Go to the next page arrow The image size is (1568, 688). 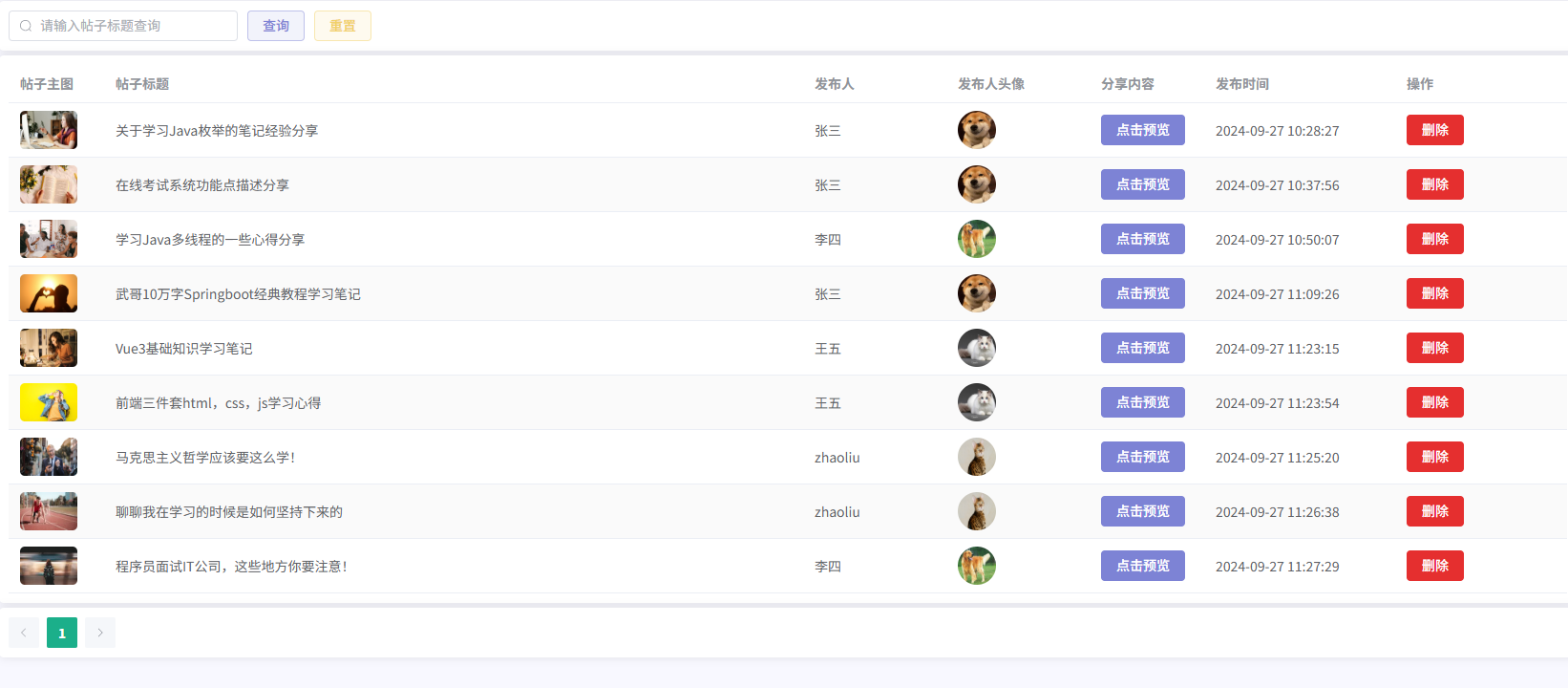tap(100, 633)
